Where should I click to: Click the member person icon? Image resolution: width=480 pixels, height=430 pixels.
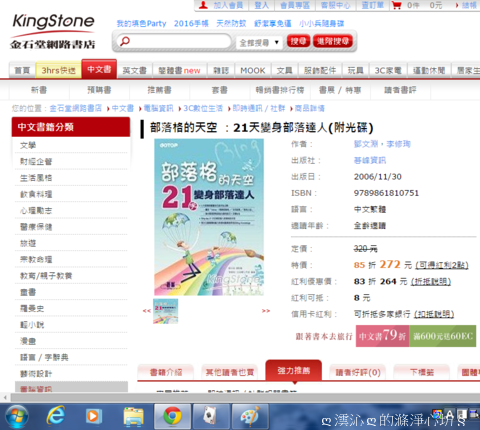(x=203, y=5)
